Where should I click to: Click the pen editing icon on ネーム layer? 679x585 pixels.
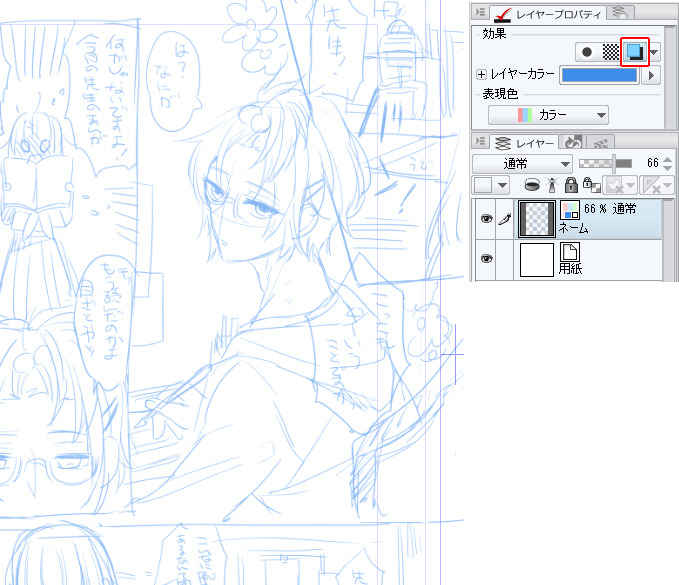point(504,219)
